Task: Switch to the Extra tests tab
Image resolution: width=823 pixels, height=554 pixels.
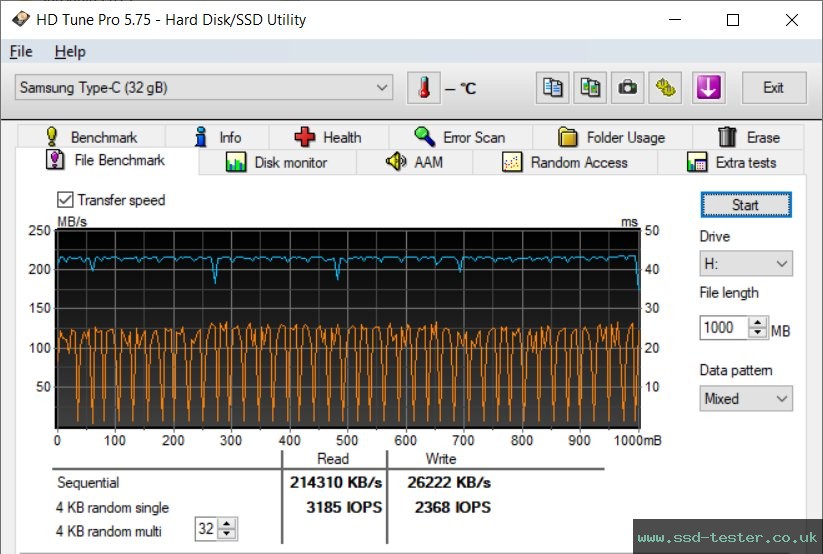Action: [x=731, y=162]
